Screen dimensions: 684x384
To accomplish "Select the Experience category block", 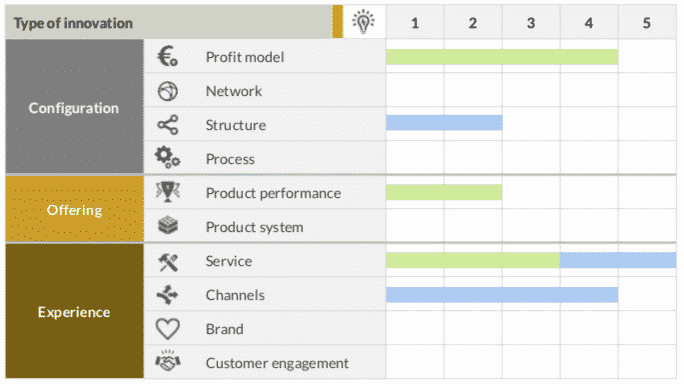I will 75,311.
